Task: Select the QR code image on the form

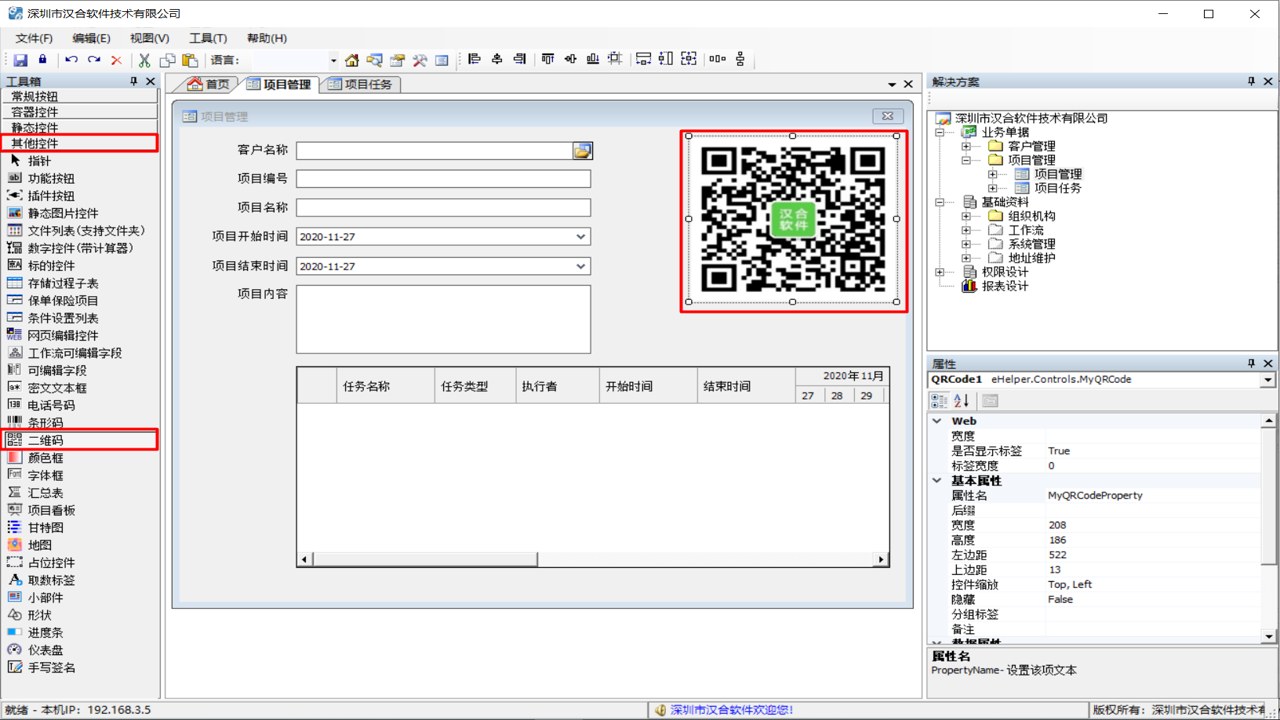Action: tap(793, 219)
